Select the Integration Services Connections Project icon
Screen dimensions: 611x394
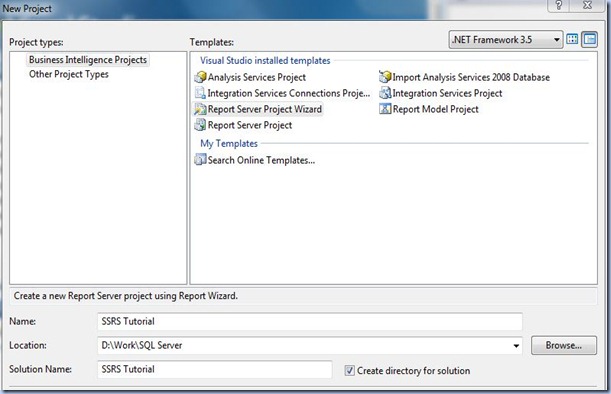point(200,93)
